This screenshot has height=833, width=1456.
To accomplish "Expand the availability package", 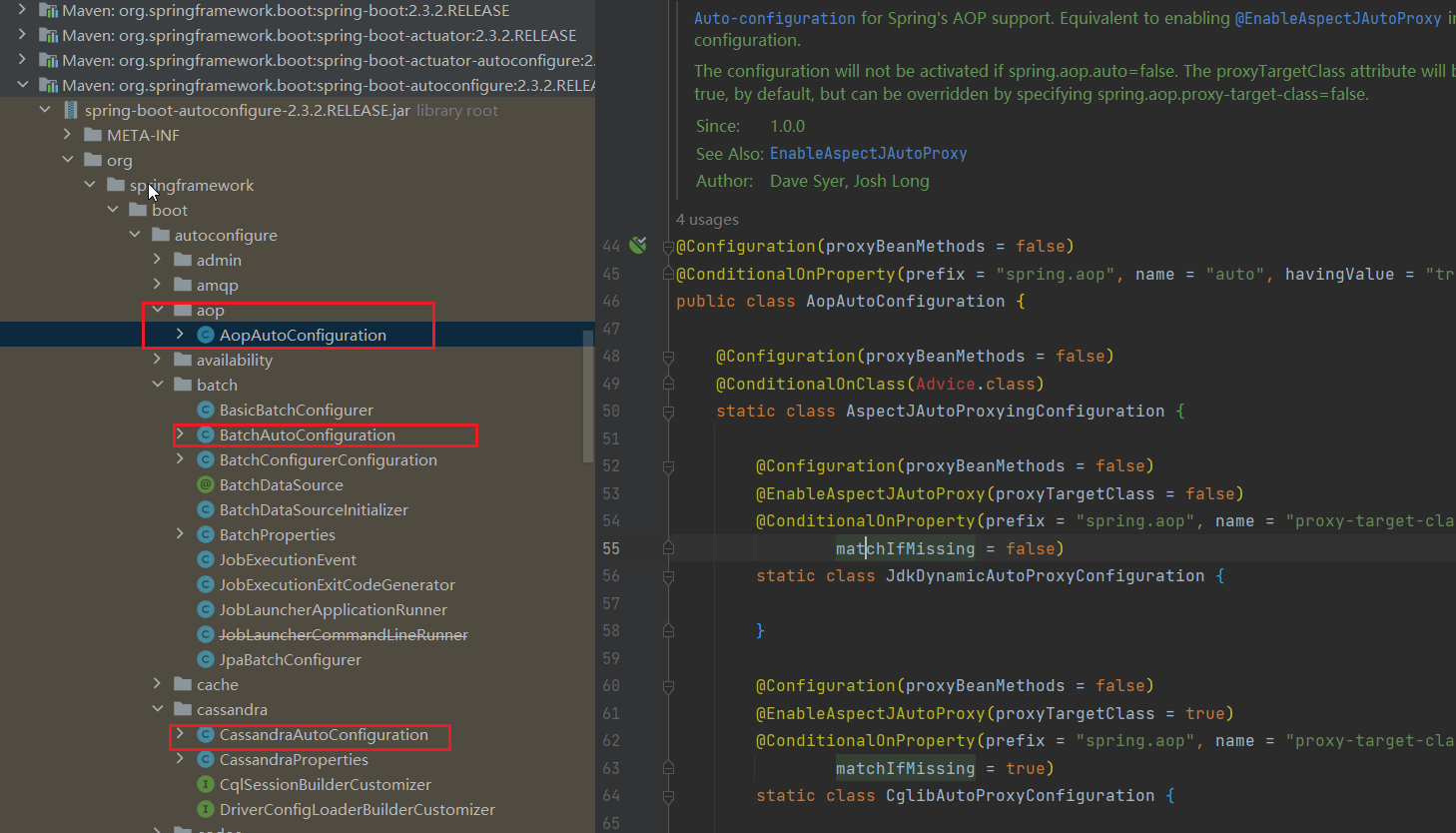I will click(x=157, y=360).
